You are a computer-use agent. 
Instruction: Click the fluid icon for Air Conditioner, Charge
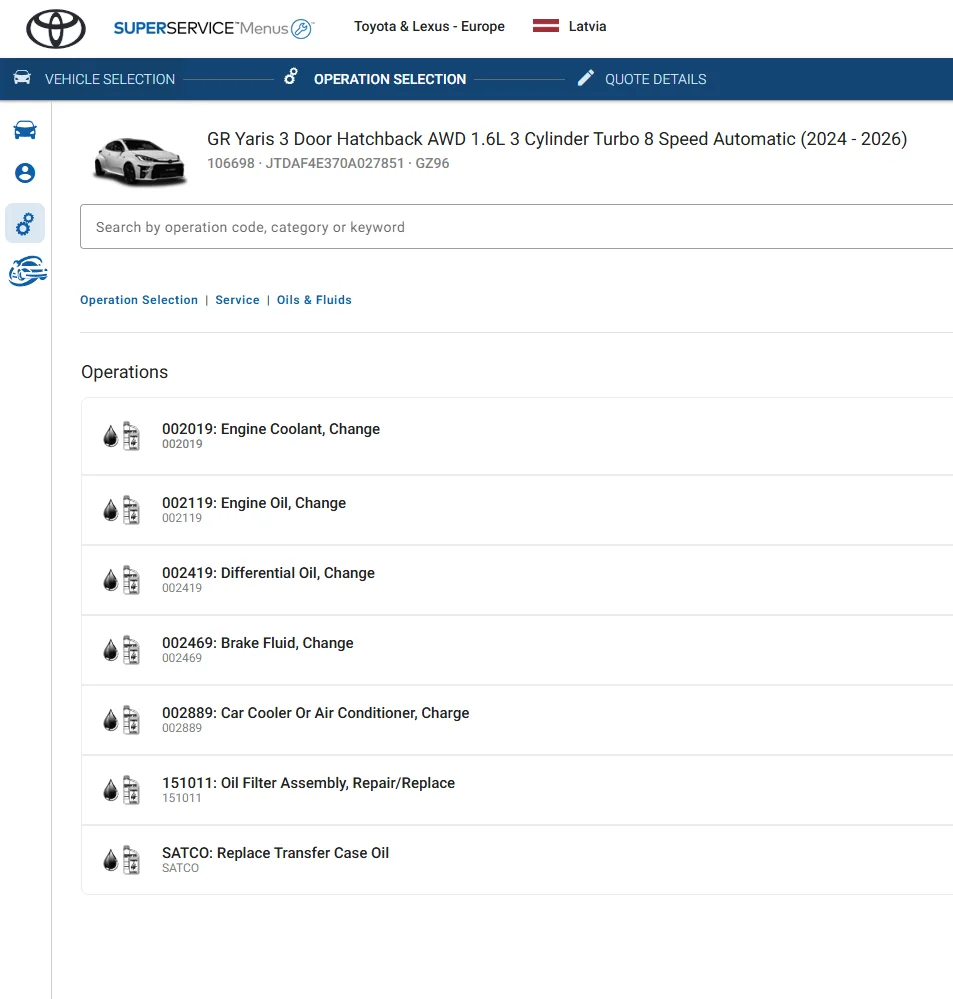click(x=122, y=720)
